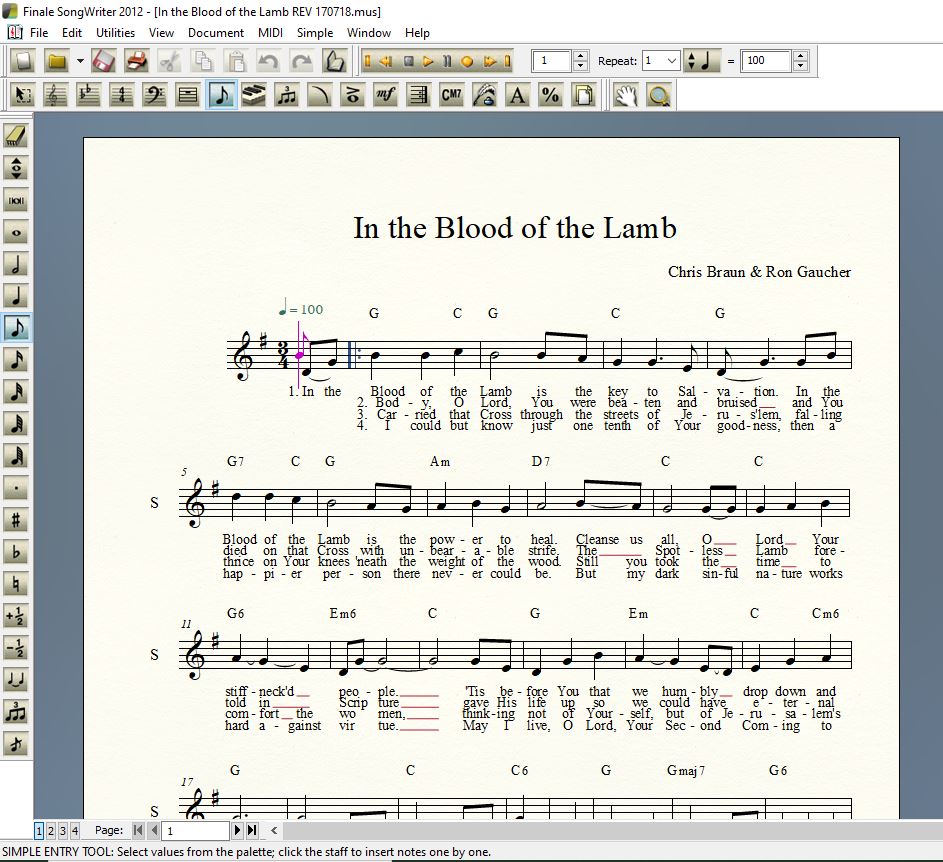
Task: Go to the next page arrow
Action: [x=237, y=830]
